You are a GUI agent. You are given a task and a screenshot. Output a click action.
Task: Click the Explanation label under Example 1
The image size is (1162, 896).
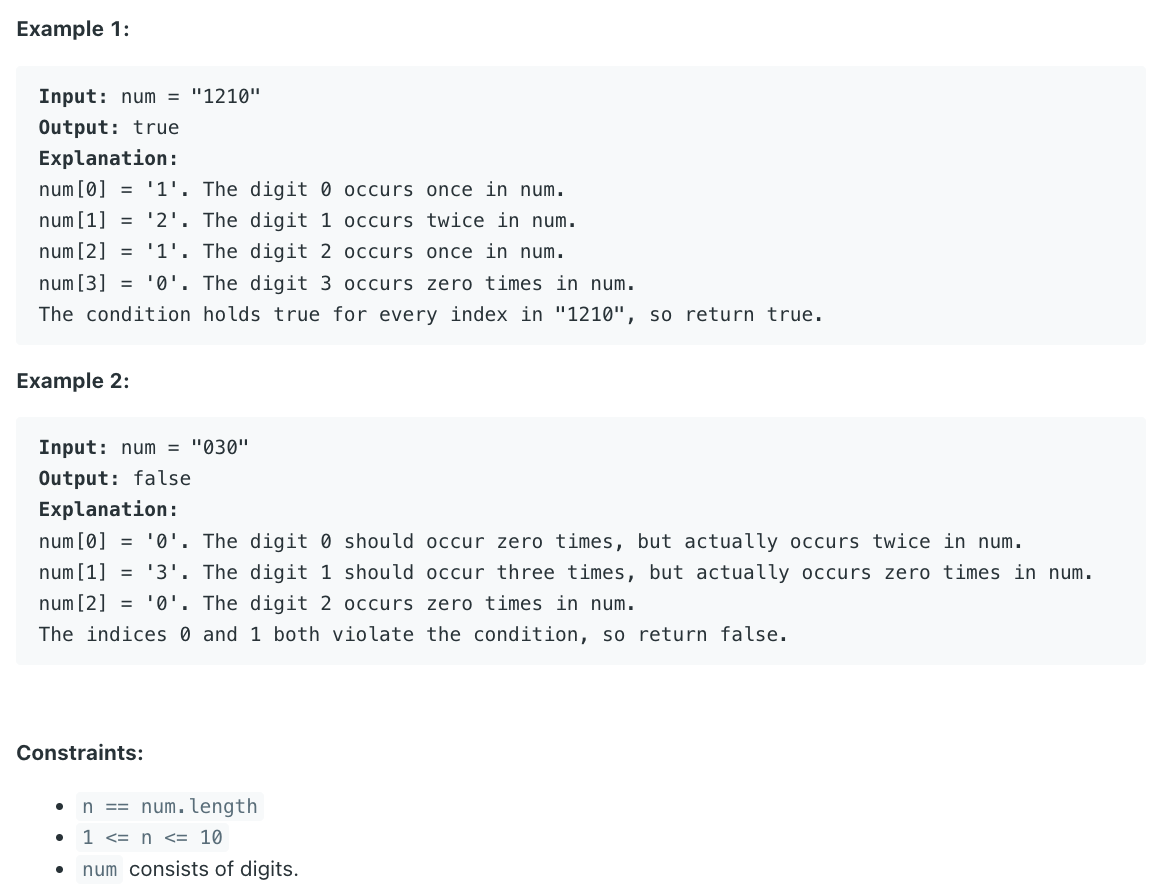108,159
